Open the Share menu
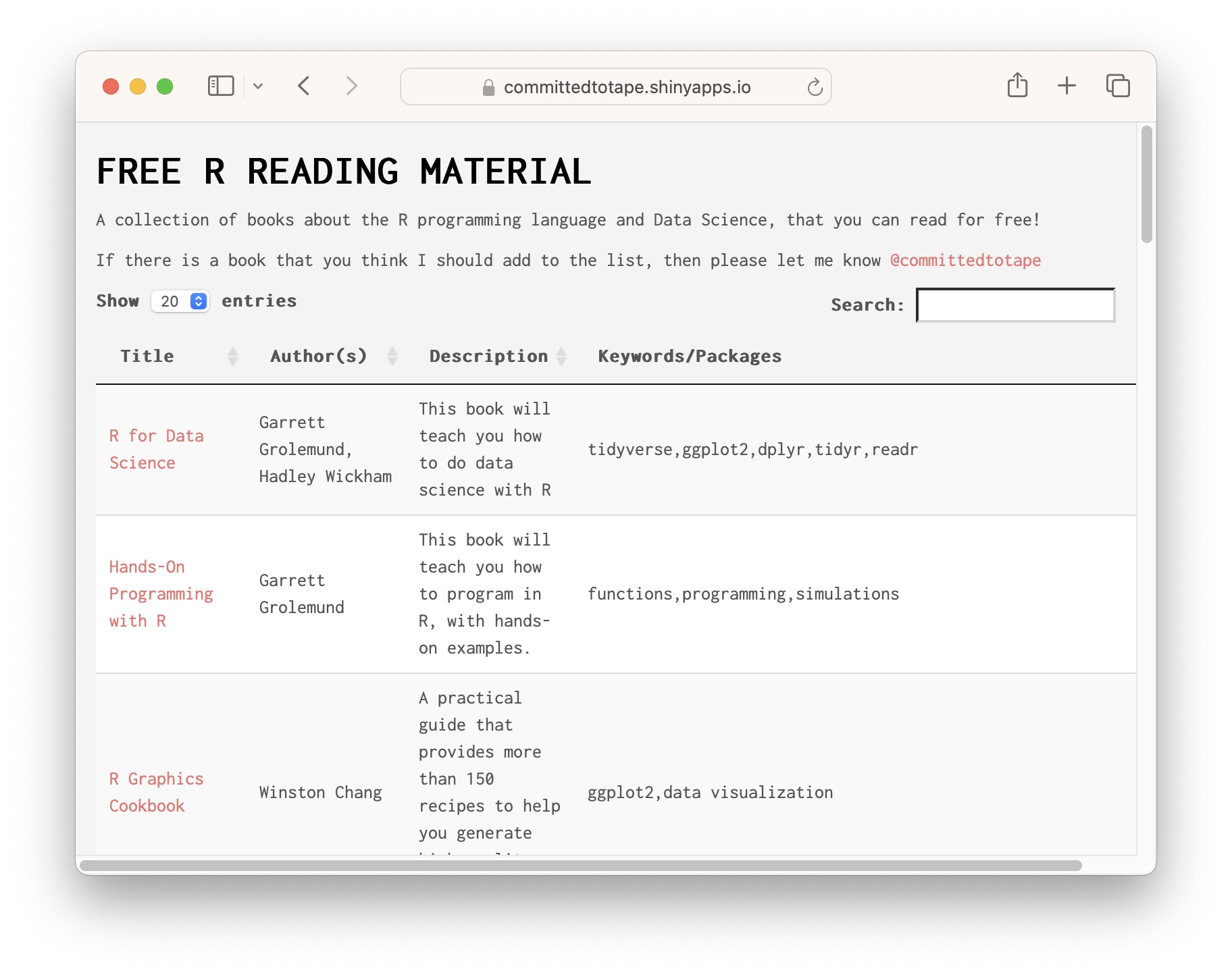 (1017, 86)
